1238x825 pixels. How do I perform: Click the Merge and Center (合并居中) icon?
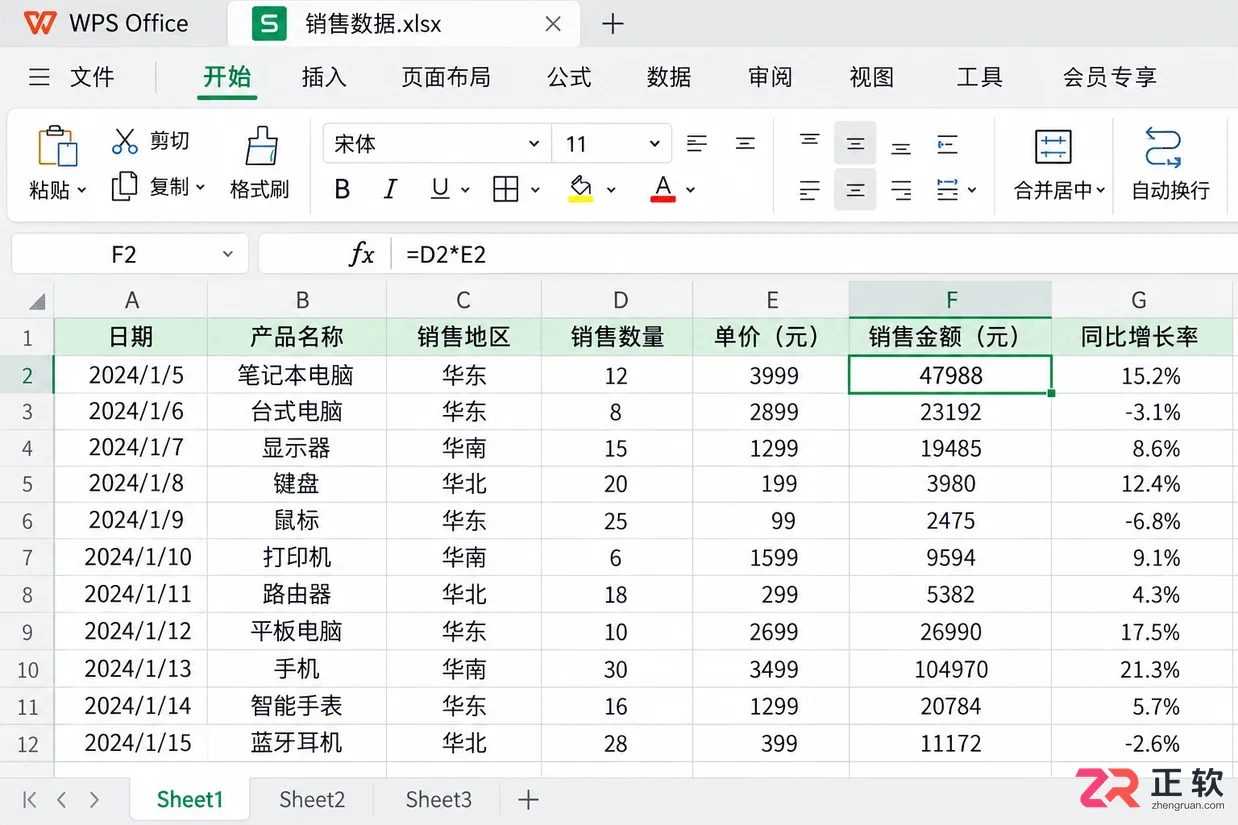pyautogui.click(x=1053, y=146)
